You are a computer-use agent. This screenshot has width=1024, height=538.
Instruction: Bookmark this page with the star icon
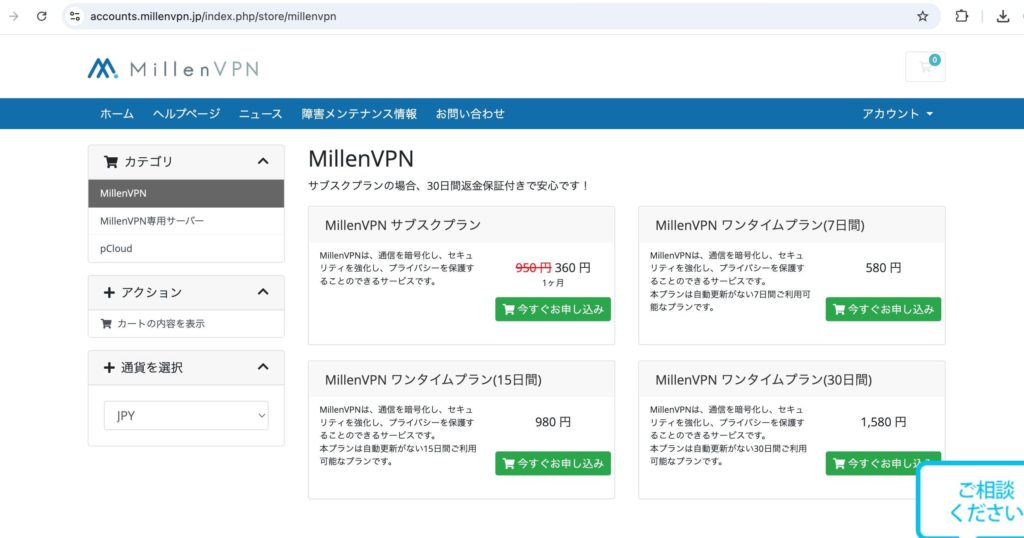tap(922, 16)
